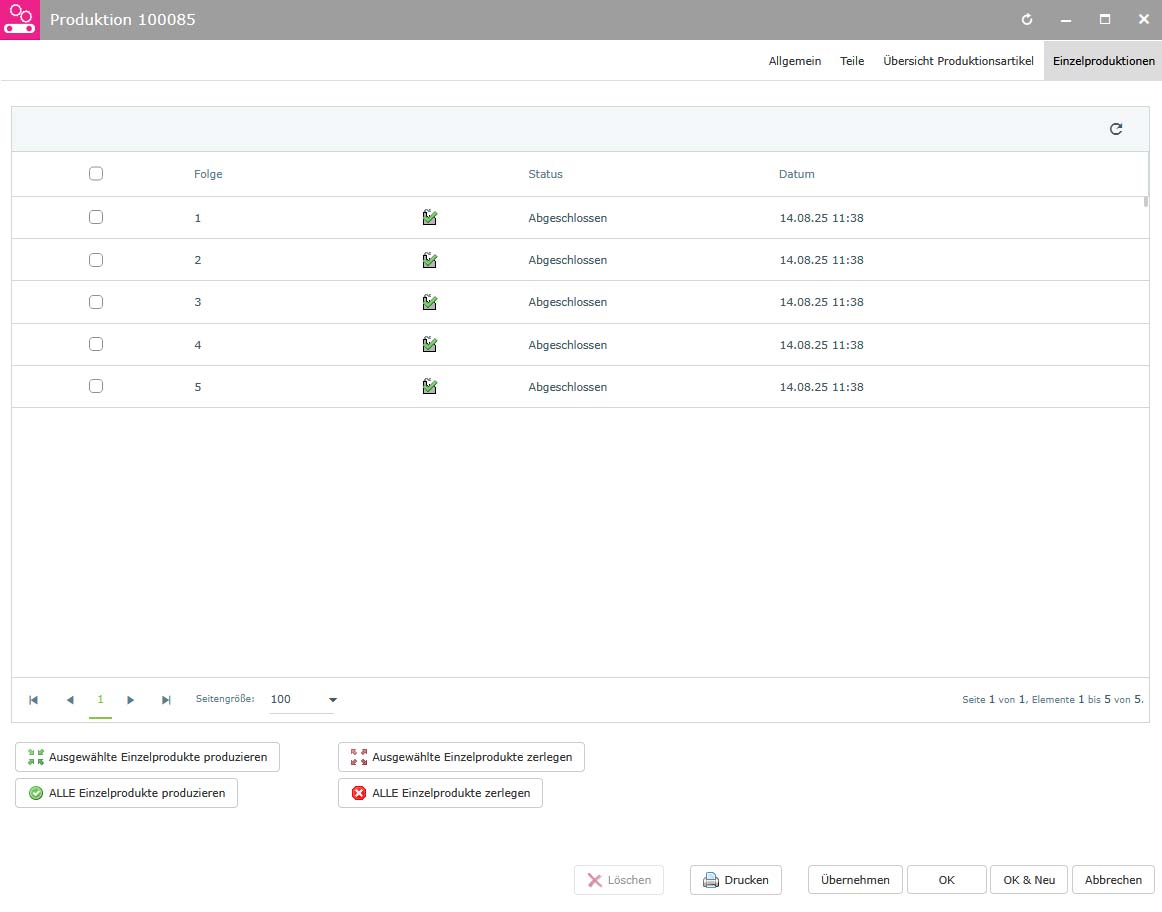Click the reload icon in title bar

(1026, 19)
